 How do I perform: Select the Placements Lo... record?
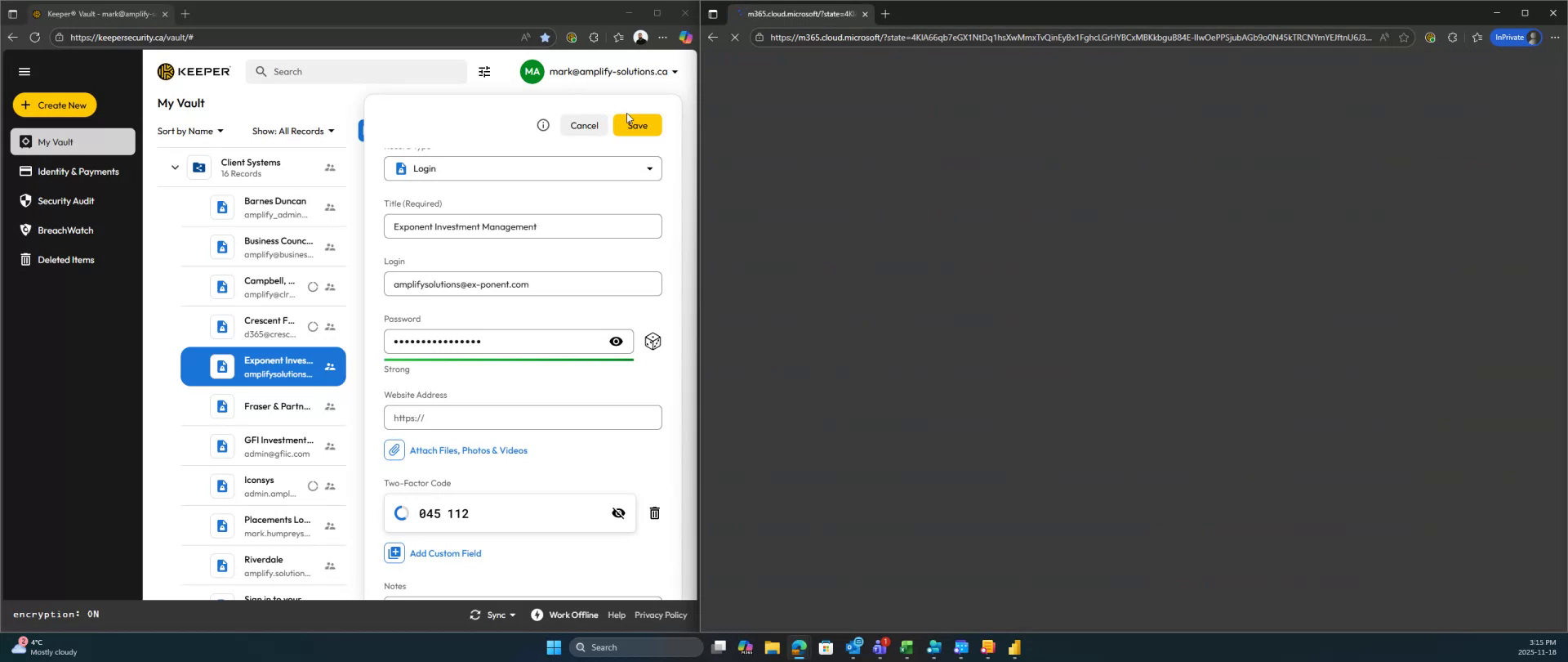tap(263, 526)
